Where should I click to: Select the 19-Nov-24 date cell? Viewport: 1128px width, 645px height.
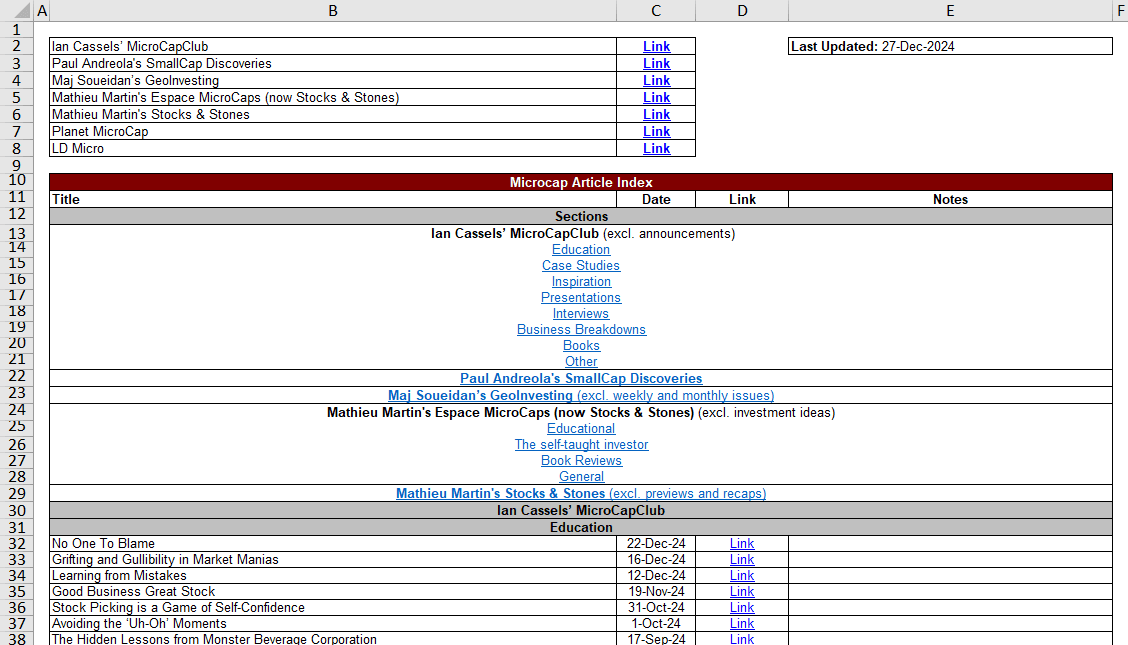(x=656, y=592)
